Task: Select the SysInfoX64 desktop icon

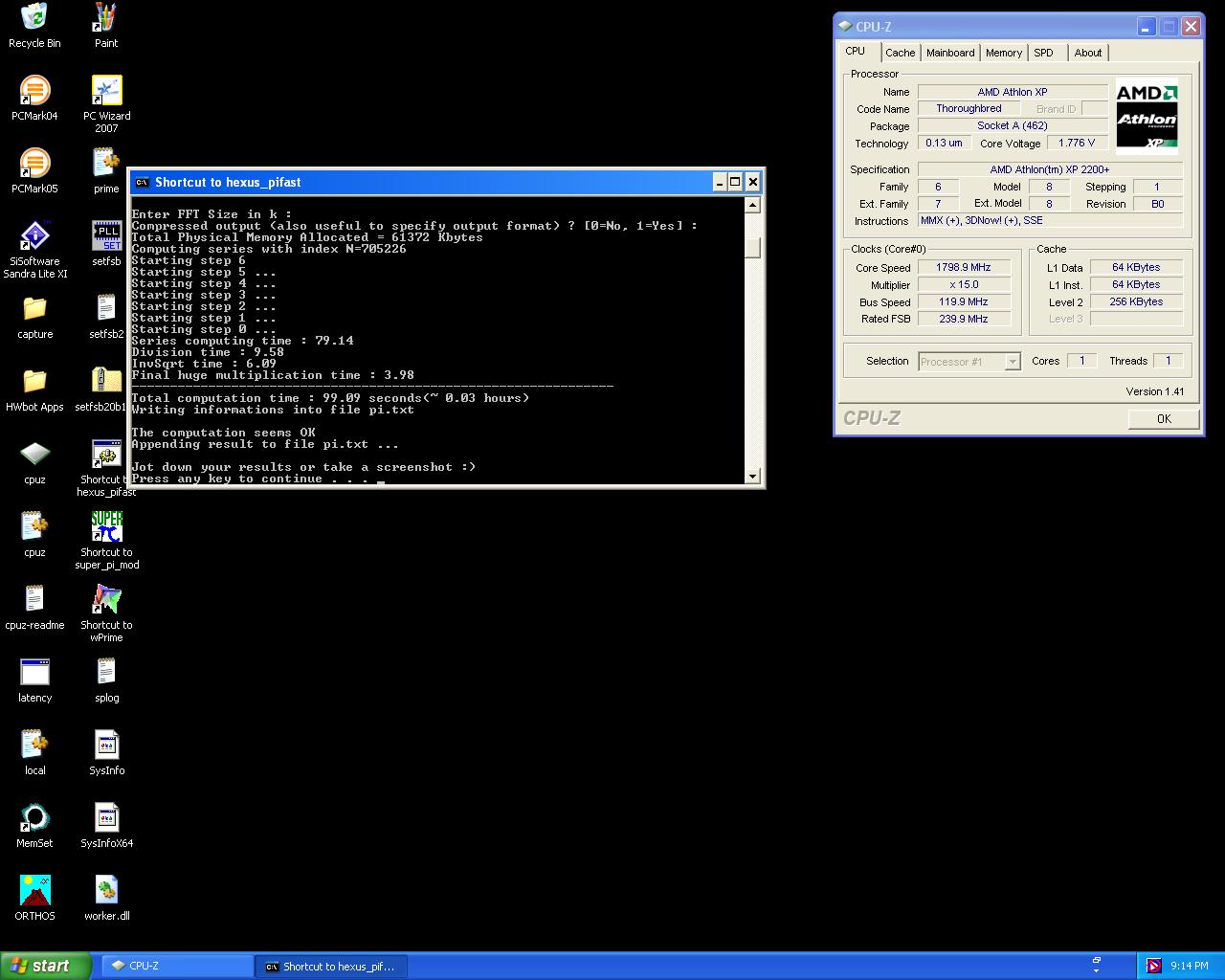Action: click(x=106, y=818)
